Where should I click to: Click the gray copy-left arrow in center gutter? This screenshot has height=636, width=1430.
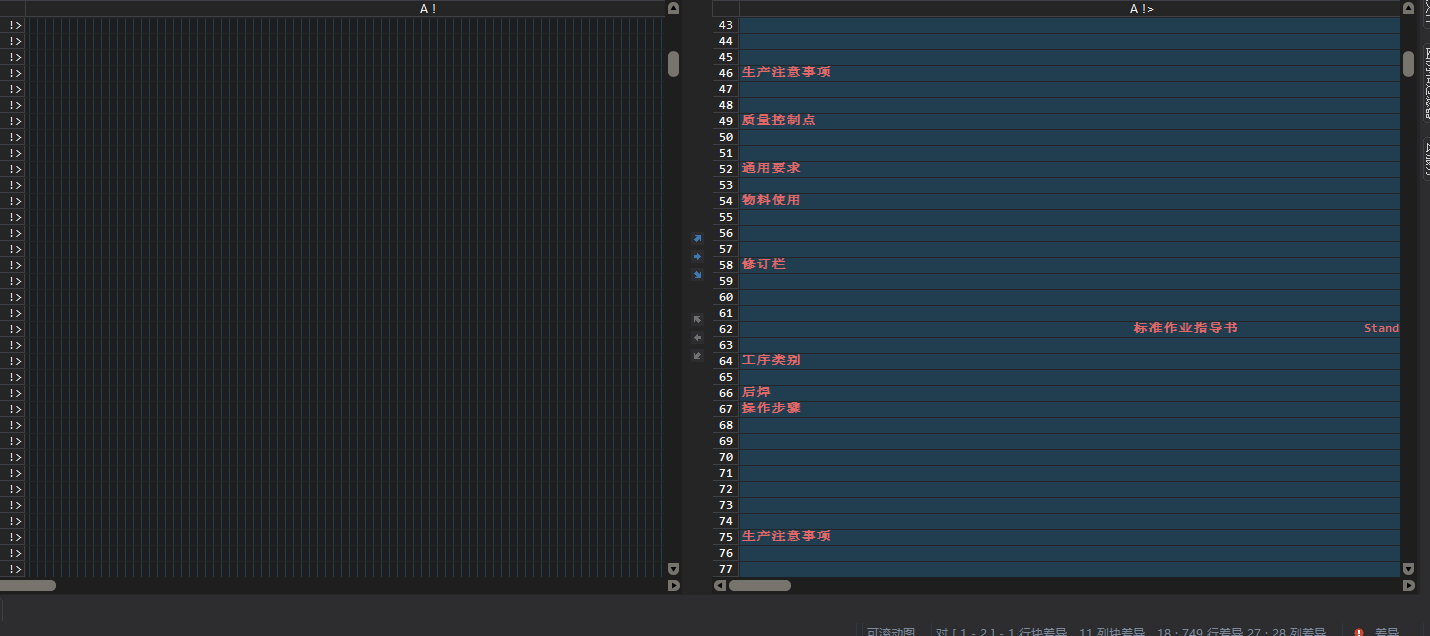coord(698,338)
